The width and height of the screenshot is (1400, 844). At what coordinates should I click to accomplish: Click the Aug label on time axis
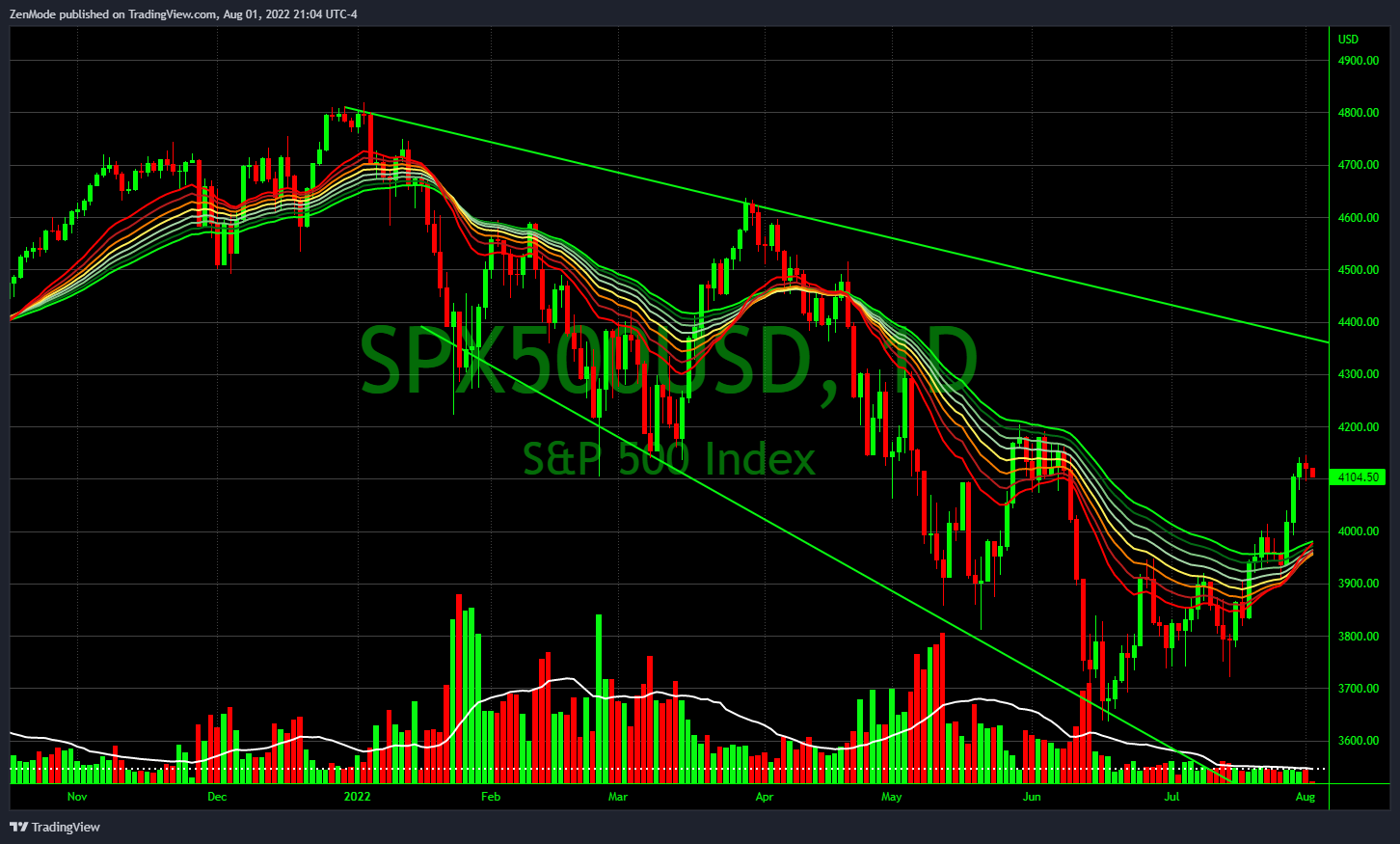(x=1306, y=797)
